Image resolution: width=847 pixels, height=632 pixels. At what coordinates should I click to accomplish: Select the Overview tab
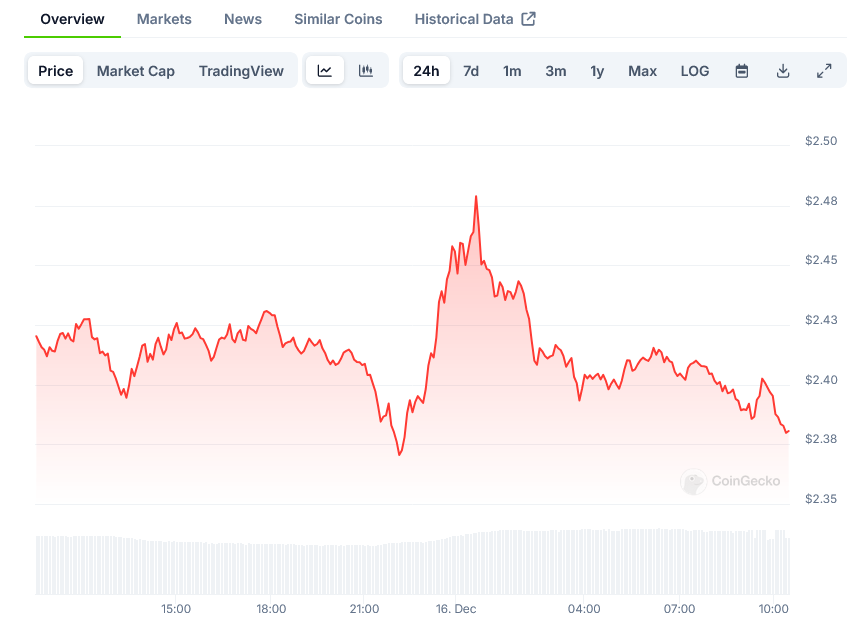[72, 19]
